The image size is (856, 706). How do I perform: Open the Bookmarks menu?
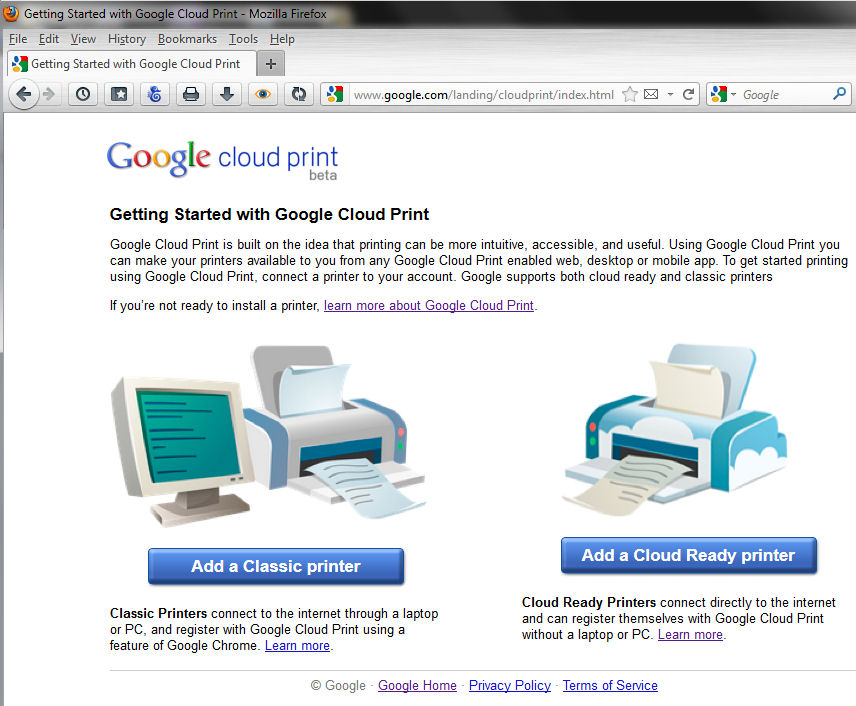pos(187,39)
